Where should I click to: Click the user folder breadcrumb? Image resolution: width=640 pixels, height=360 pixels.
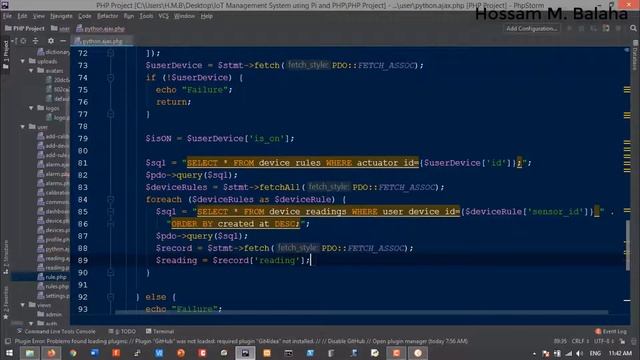60,29
